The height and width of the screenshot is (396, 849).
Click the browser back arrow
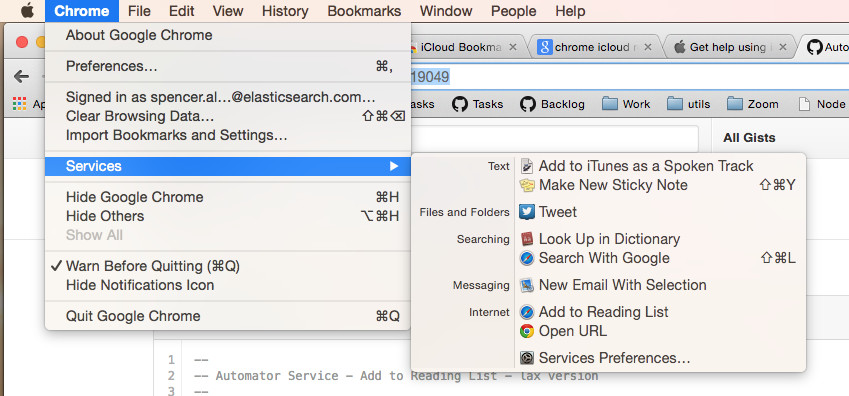click(x=22, y=76)
